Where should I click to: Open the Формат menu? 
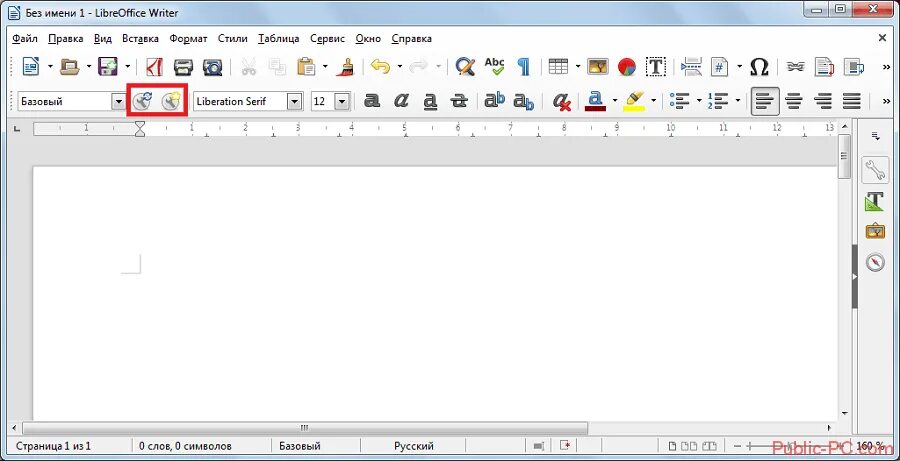coord(188,38)
